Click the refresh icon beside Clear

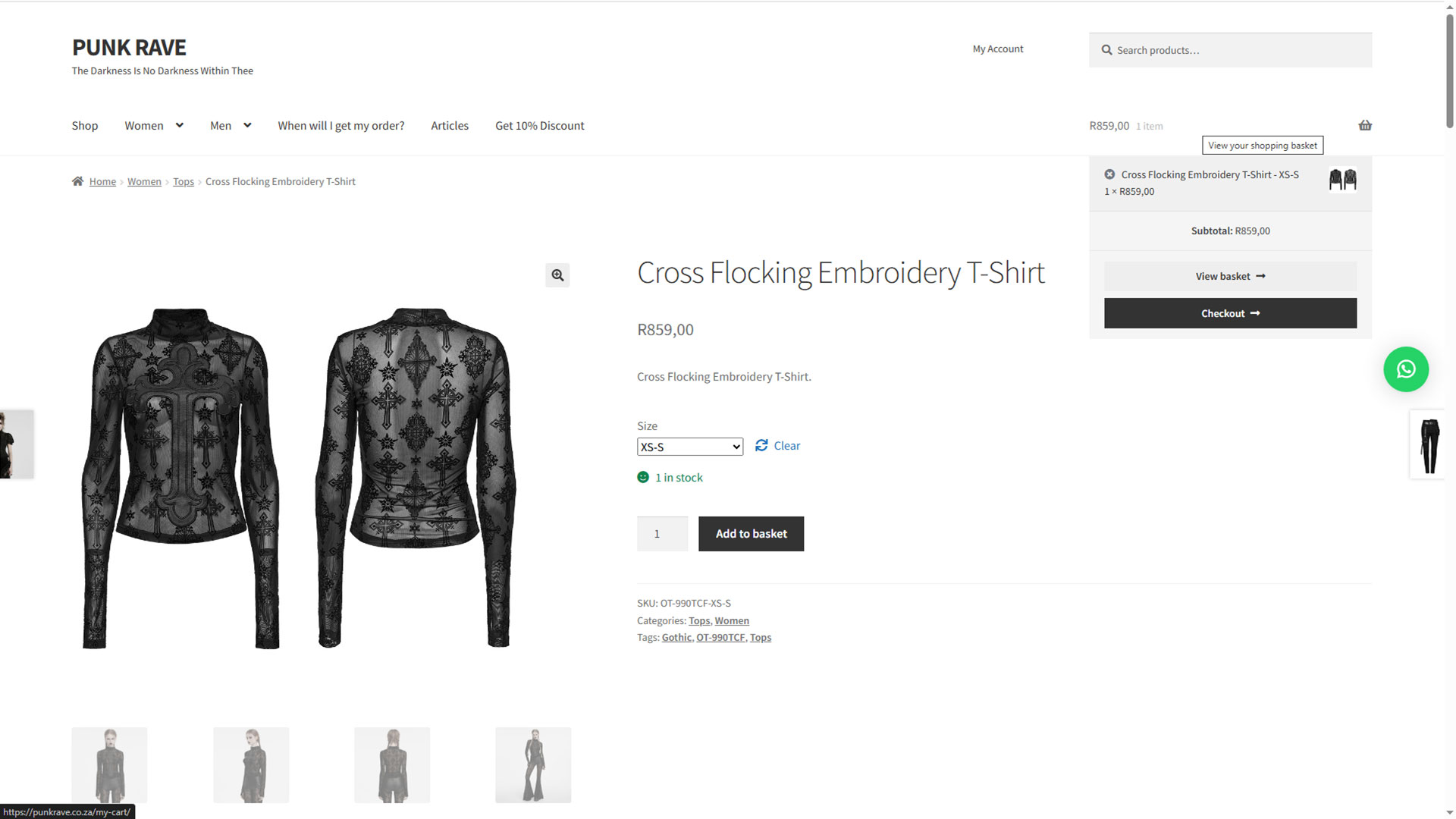coord(761,446)
